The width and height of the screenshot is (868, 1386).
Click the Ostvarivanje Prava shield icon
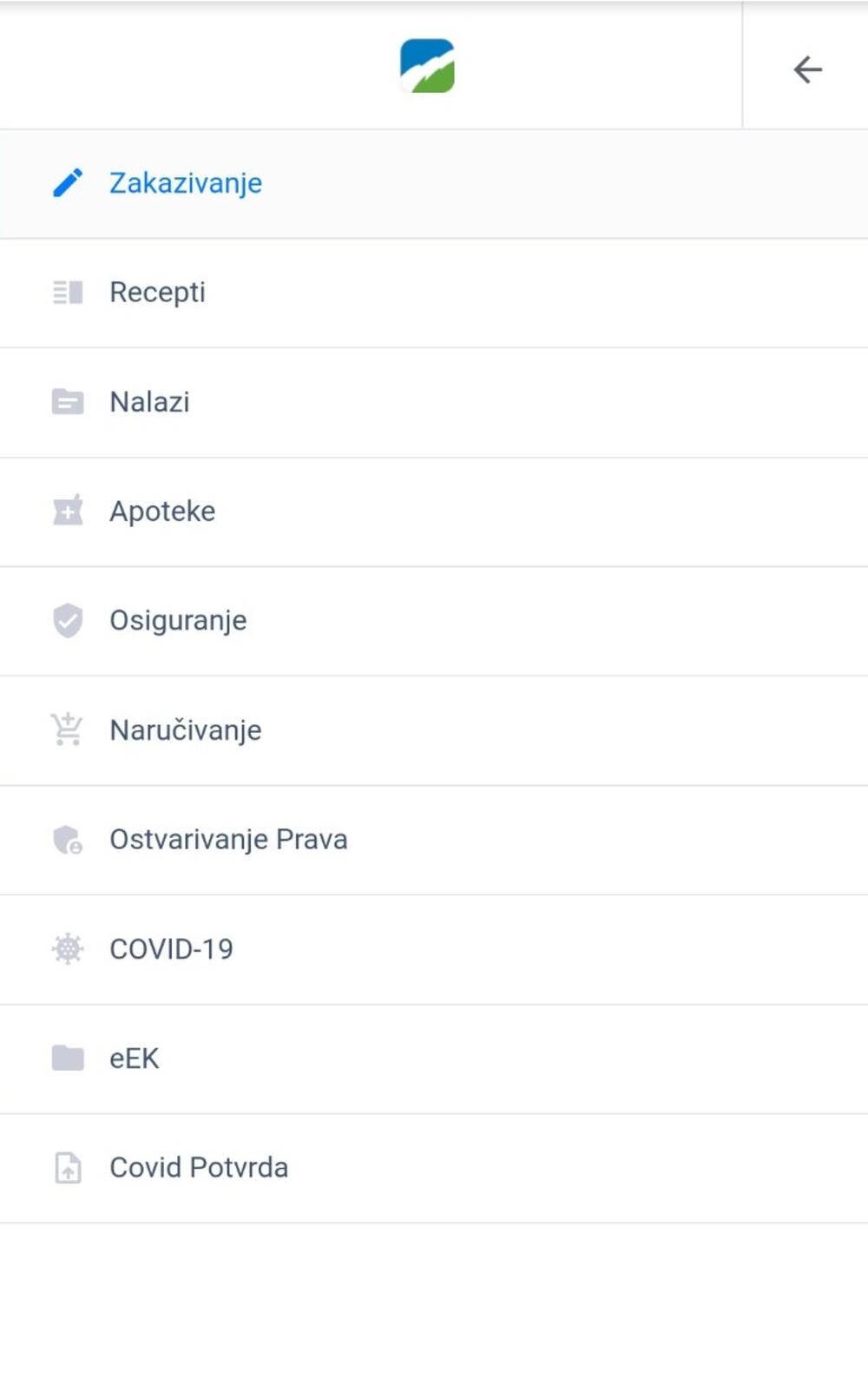point(68,840)
